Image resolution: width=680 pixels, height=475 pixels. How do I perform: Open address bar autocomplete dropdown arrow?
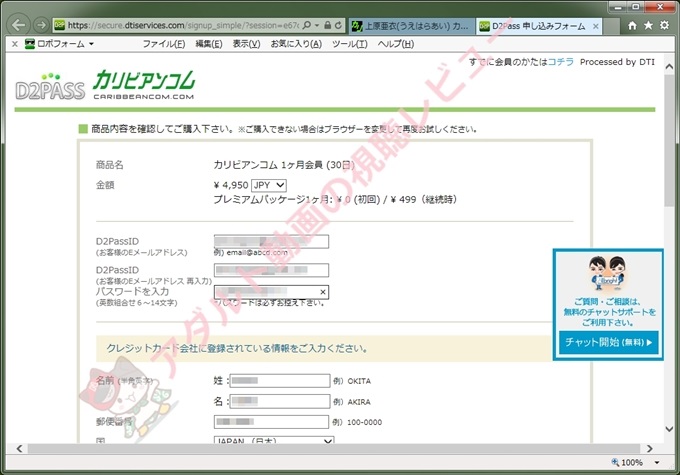317,26
